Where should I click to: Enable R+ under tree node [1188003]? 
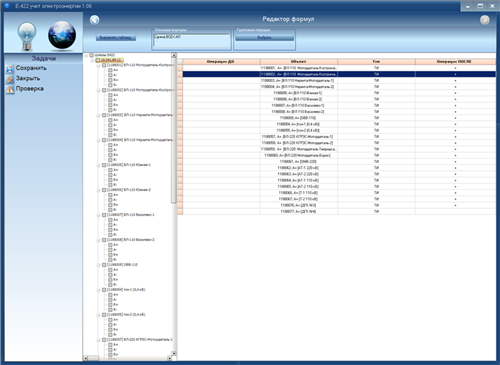(110, 130)
